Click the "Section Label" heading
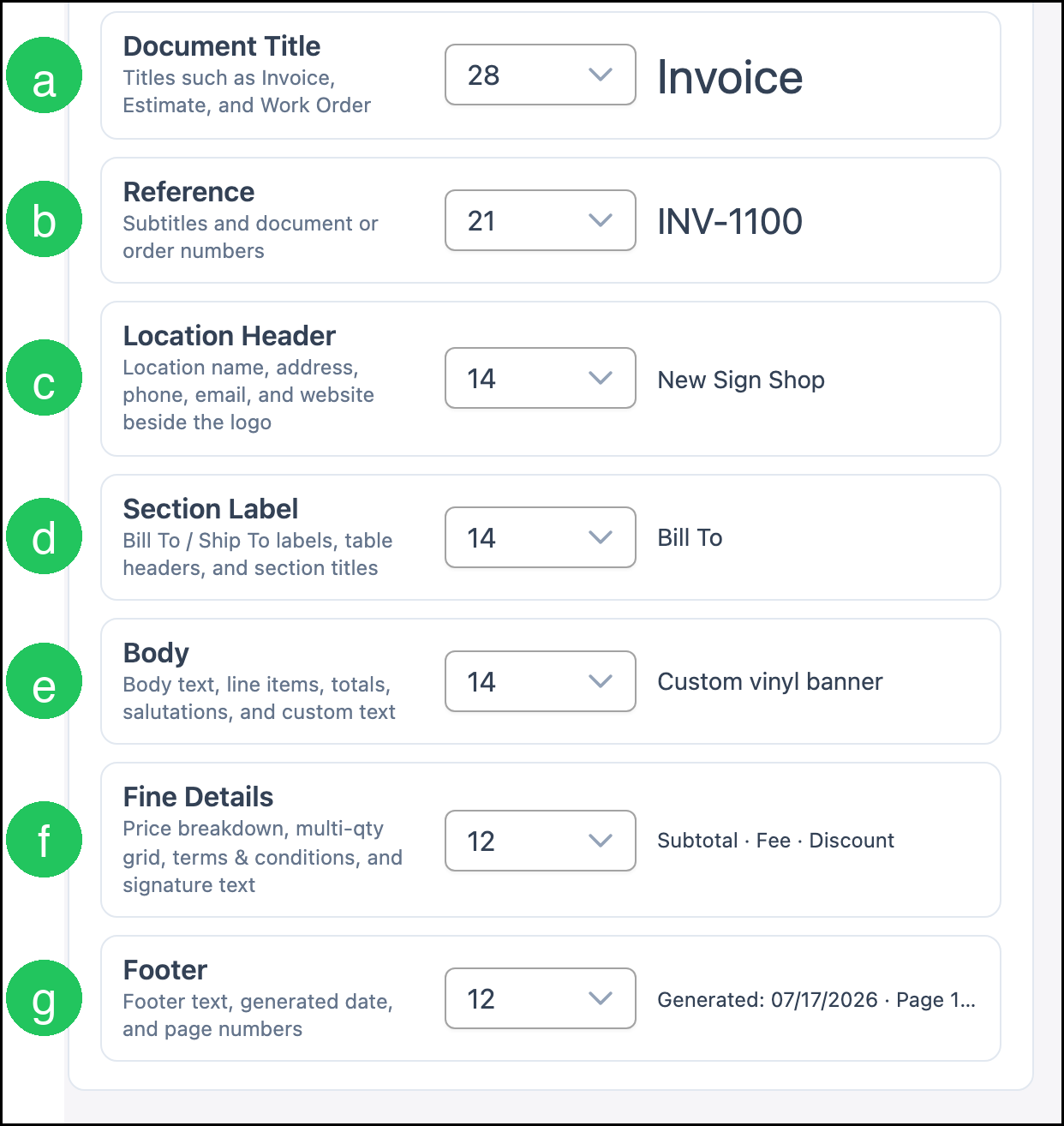1064x1126 pixels. tap(211, 509)
